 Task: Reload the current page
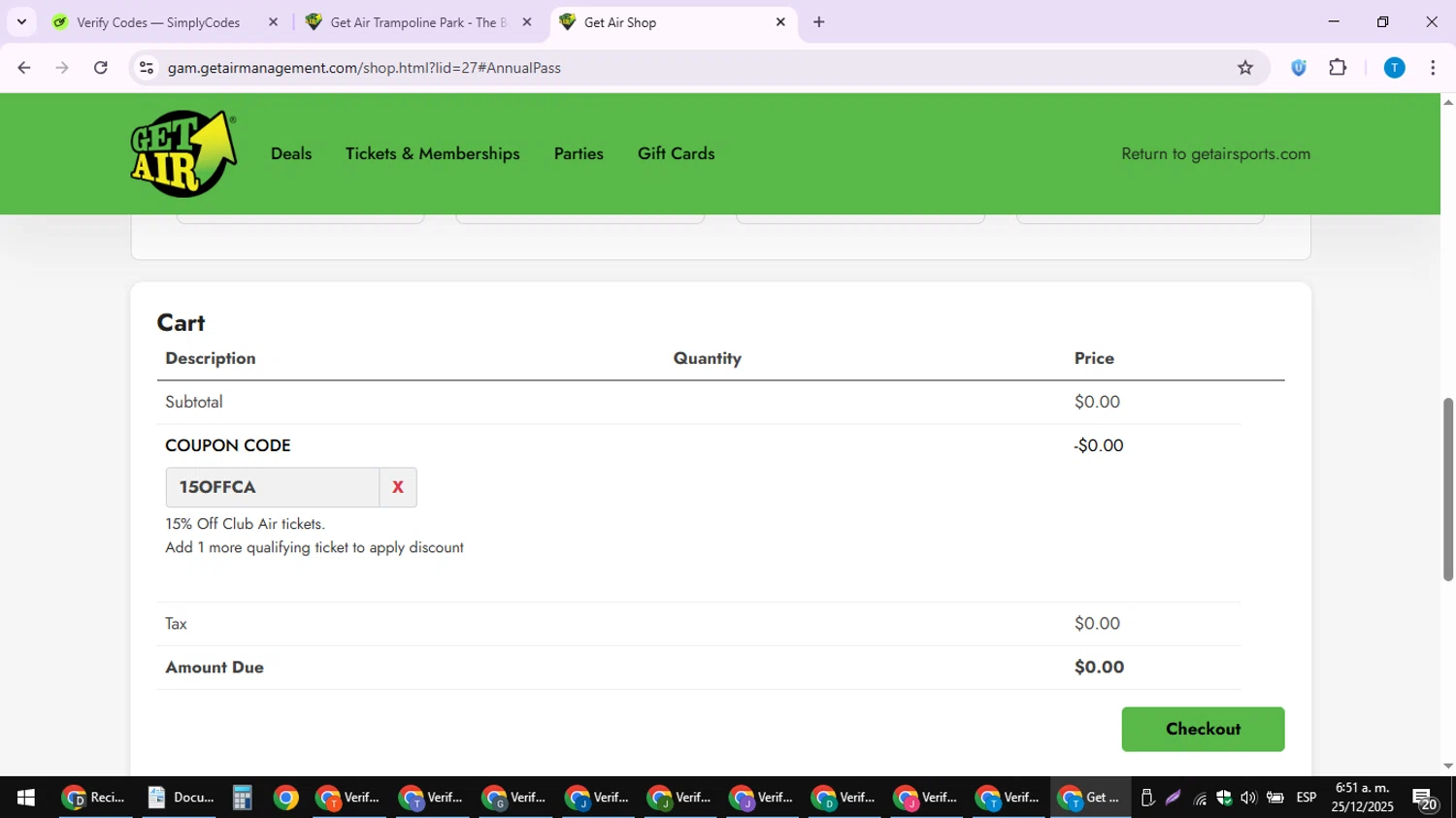(101, 68)
